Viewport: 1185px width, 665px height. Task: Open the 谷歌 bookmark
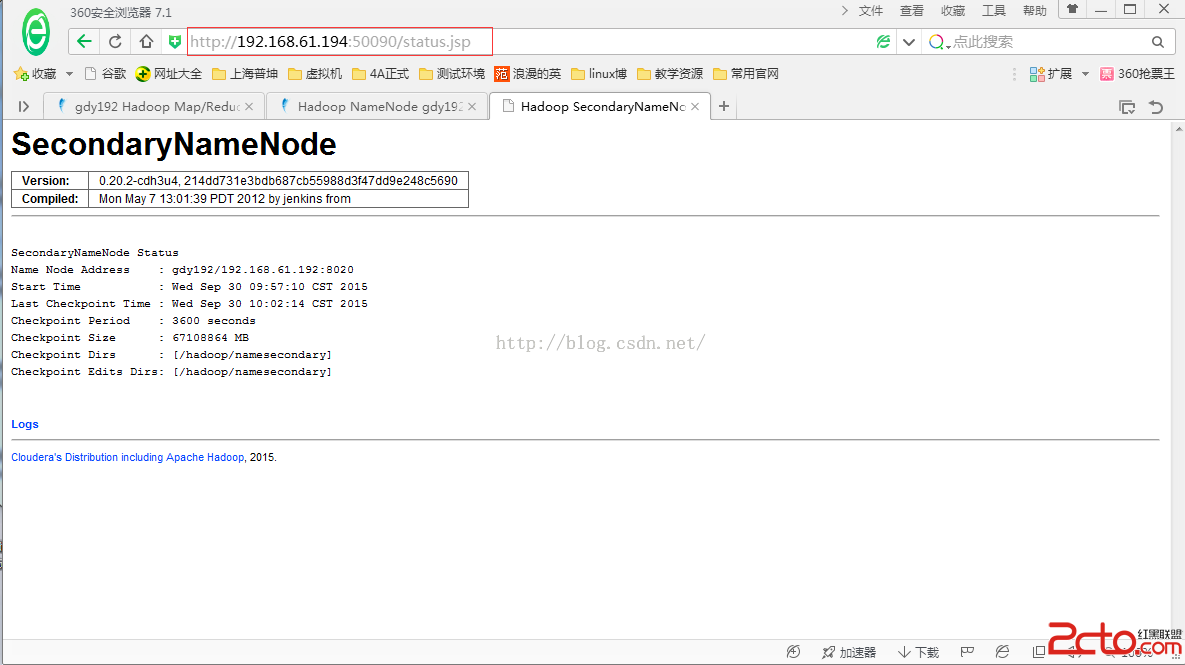pyautogui.click(x=105, y=73)
